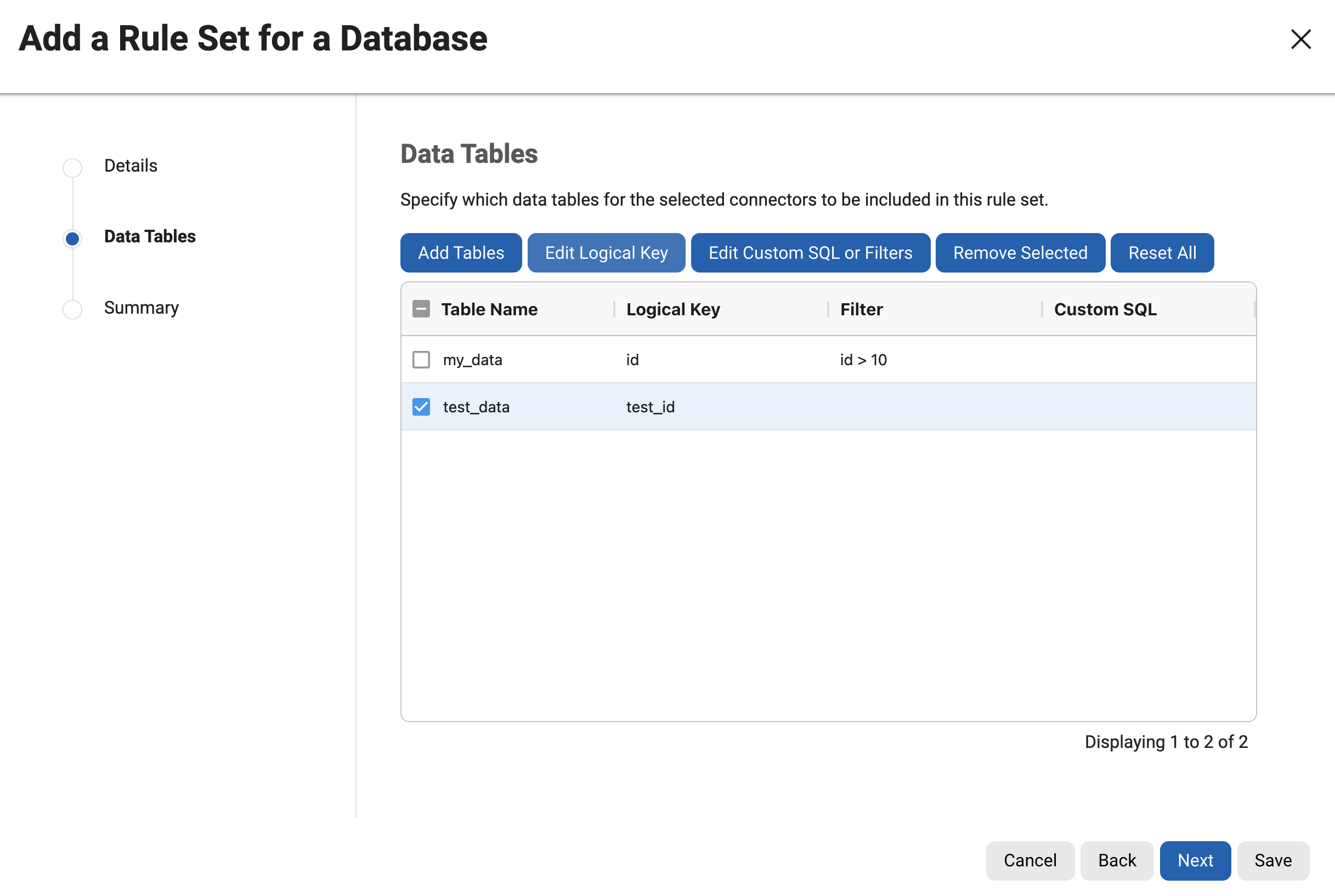1335x896 pixels.
Task: Click Remove Selected button
Action: tap(1020, 253)
